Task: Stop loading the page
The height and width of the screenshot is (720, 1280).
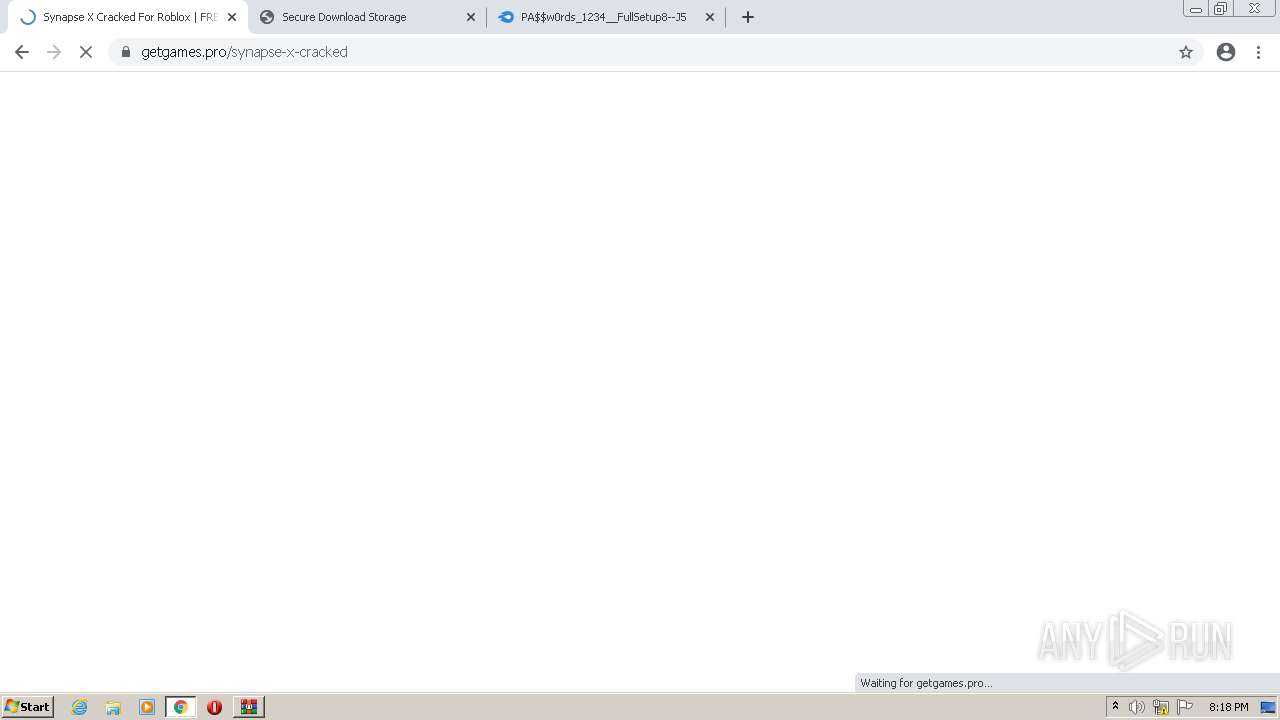Action: click(86, 52)
